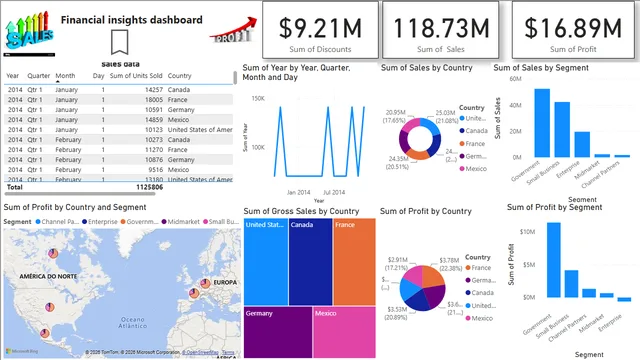Open the OpenStreetMap link on map
Viewport: 640px width, 360px height.
pos(200,352)
